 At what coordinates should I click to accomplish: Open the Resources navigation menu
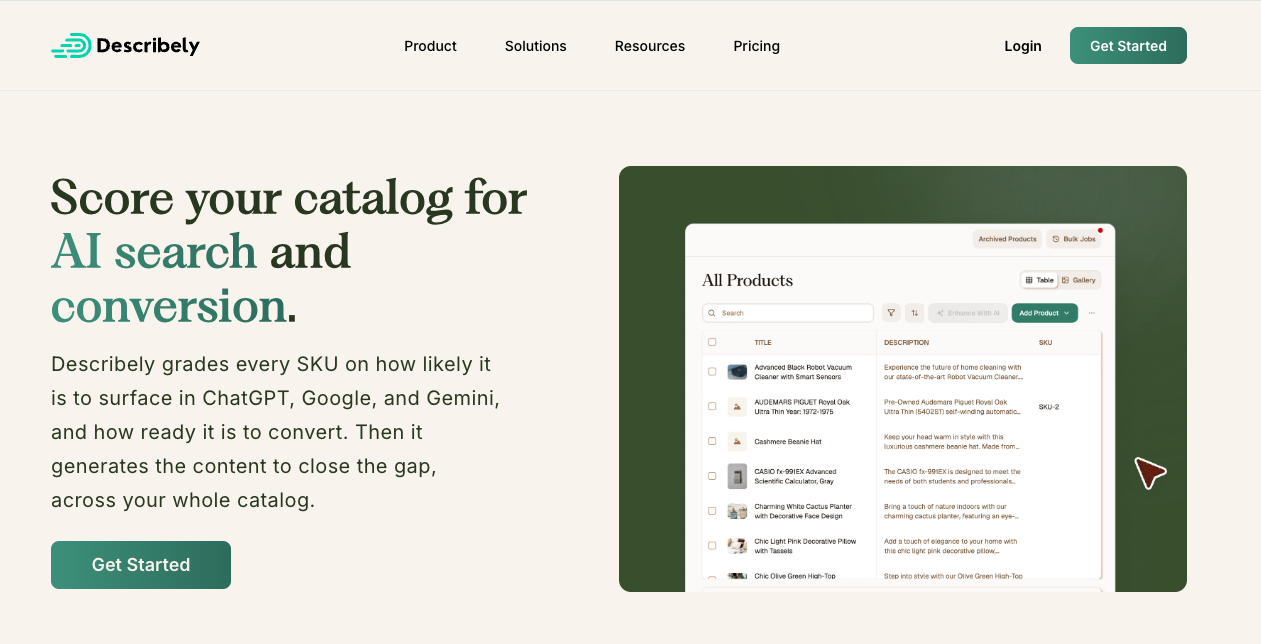click(x=650, y=46)
